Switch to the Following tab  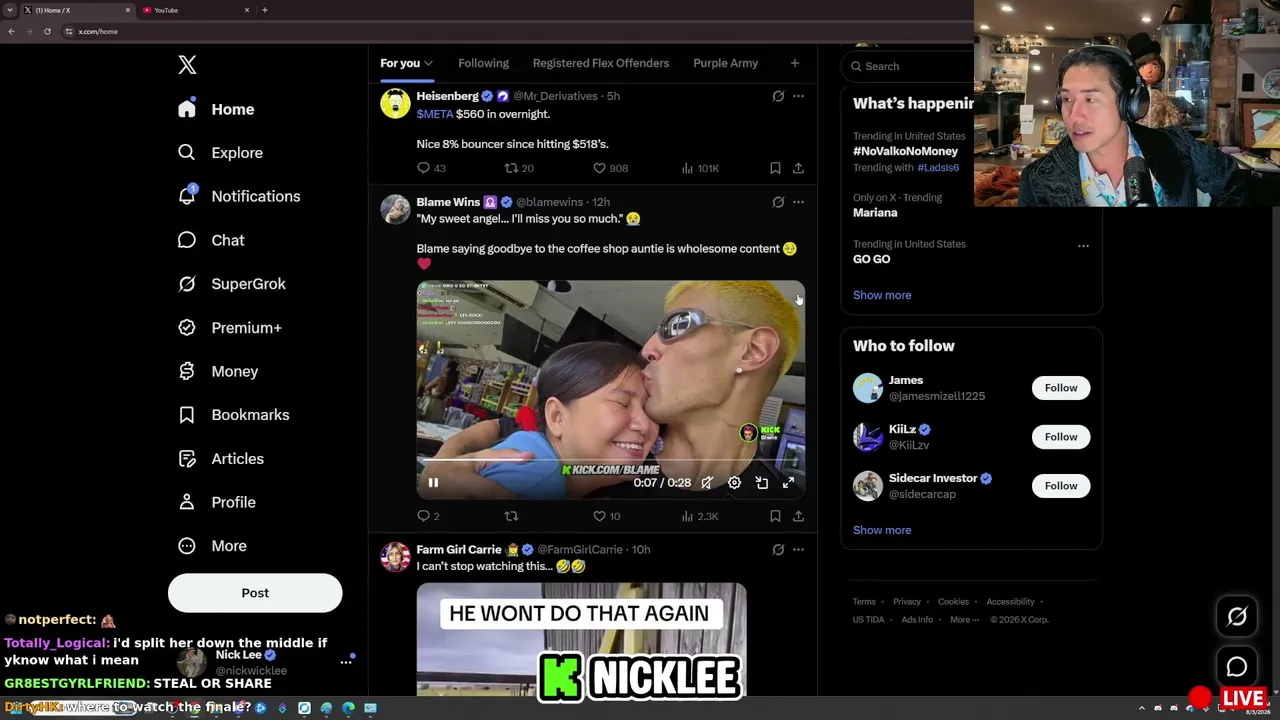click(483, 63)
